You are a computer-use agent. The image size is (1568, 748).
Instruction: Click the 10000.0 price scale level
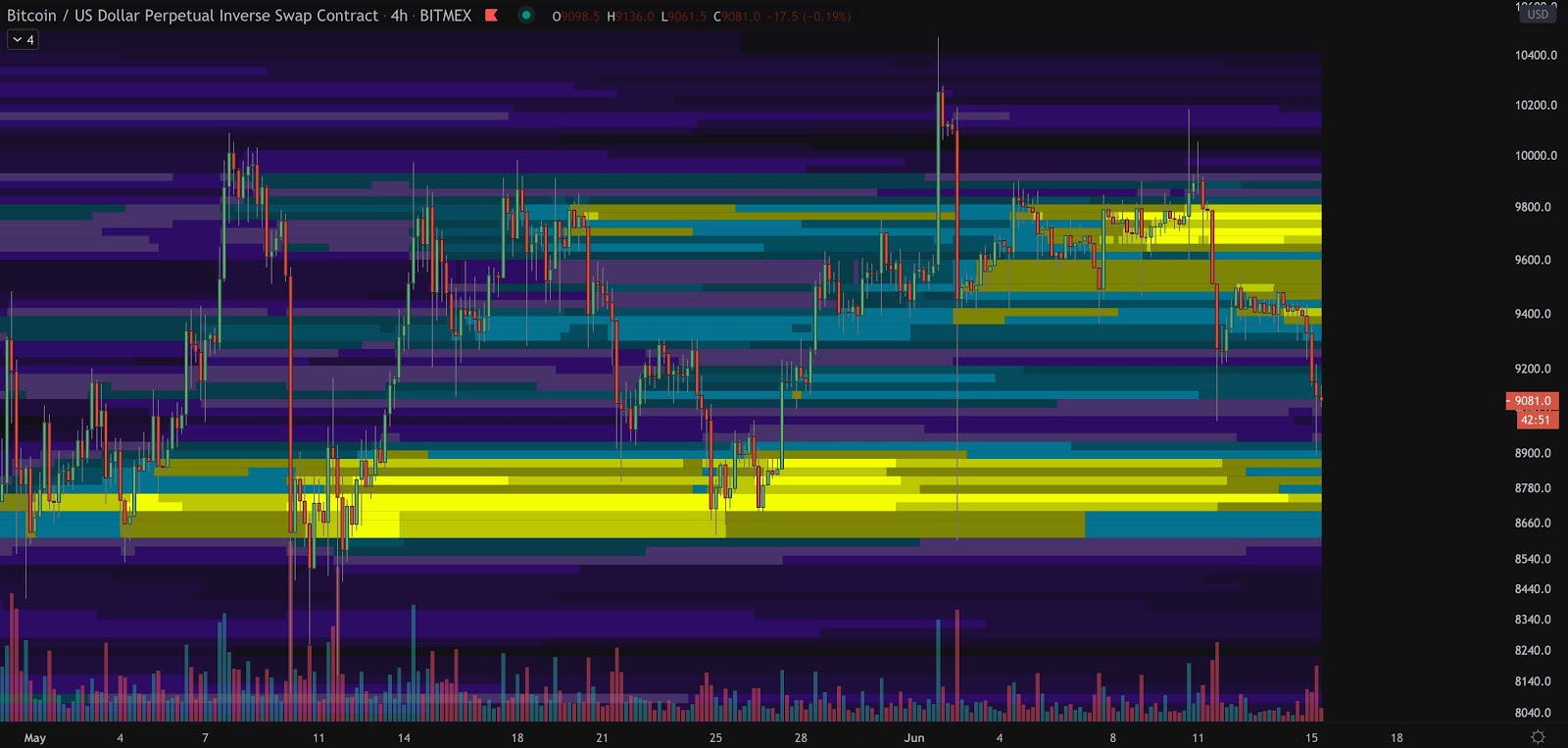point(1536,156)
